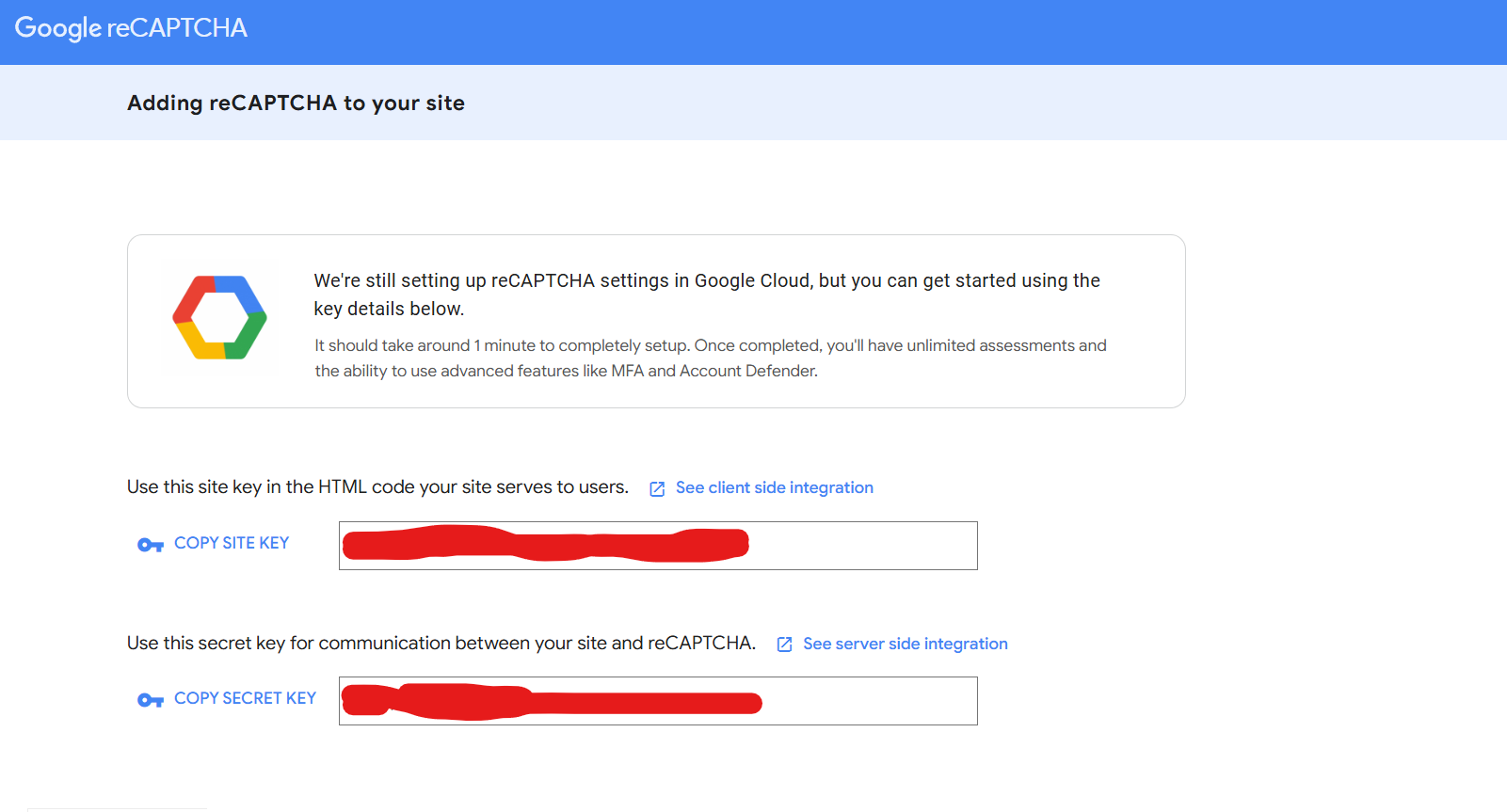Viewport: 1507px width, 812px height.
Task: Copy the site key via COPY SITE KEY
Action: click(232, 543)
